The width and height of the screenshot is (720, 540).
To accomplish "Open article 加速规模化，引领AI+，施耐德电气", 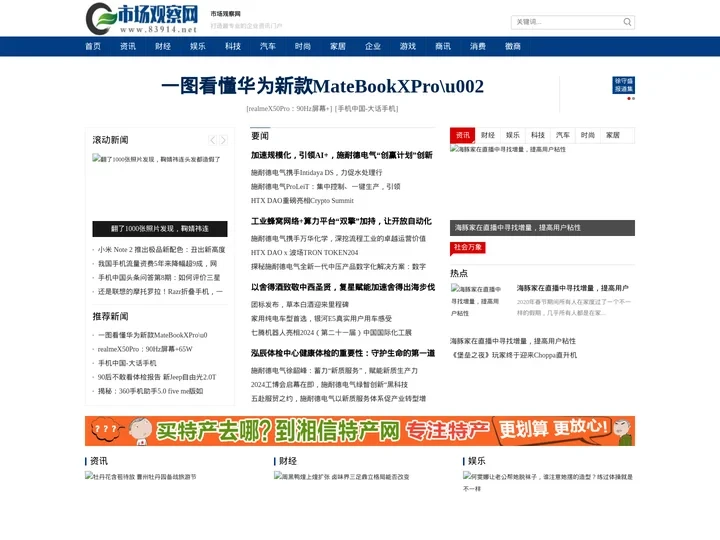I will coord(342,155).
